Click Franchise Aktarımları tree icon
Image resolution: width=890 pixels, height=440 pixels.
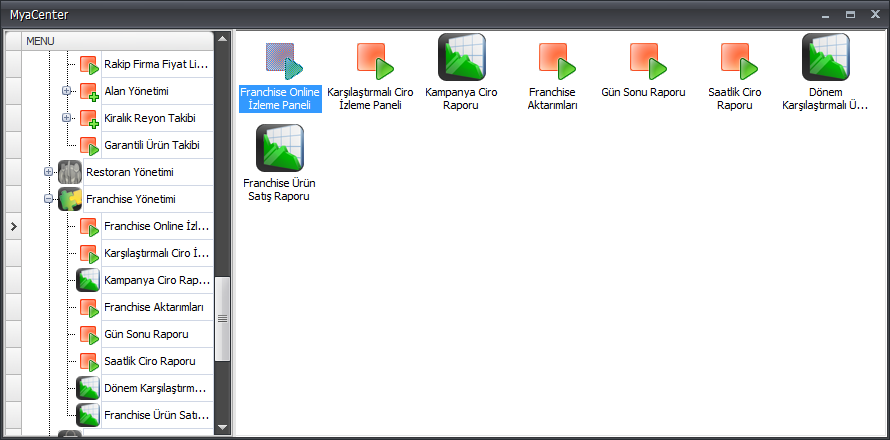89,308
